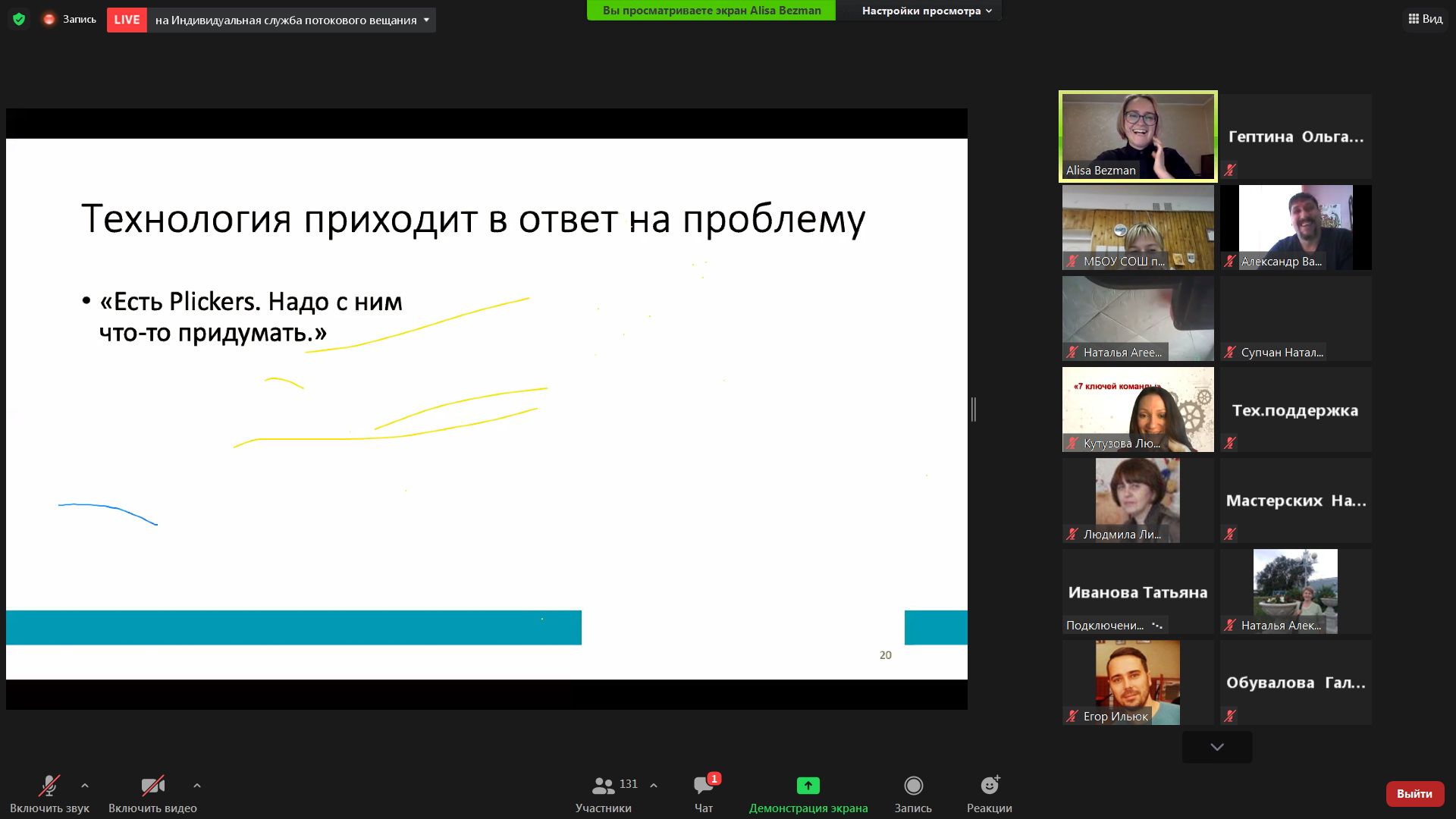Click the participant count 131
This screenshot has height=819, width=1456.
coord(629,784)
